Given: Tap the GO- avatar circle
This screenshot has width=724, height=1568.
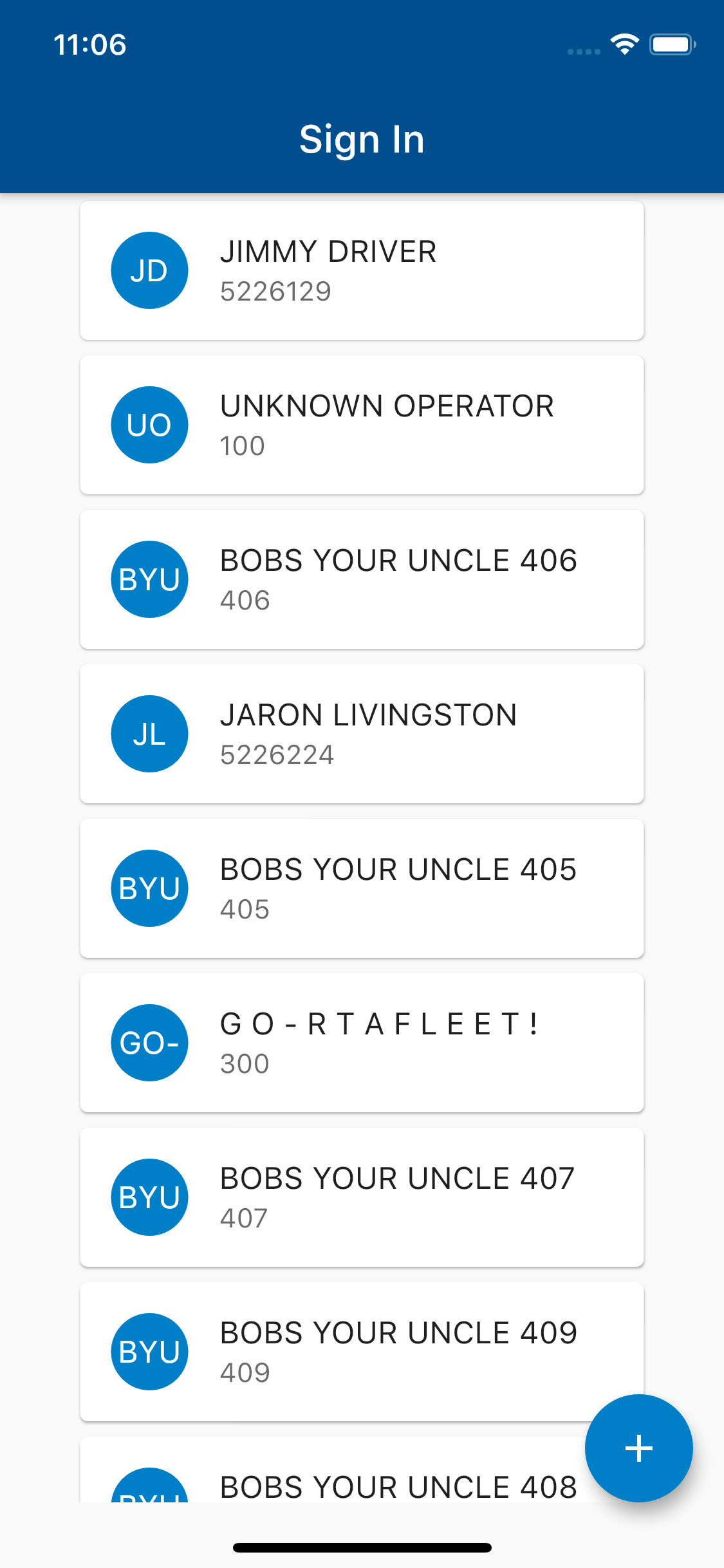Looking at the screenshot, I should tap(149, 1043).
